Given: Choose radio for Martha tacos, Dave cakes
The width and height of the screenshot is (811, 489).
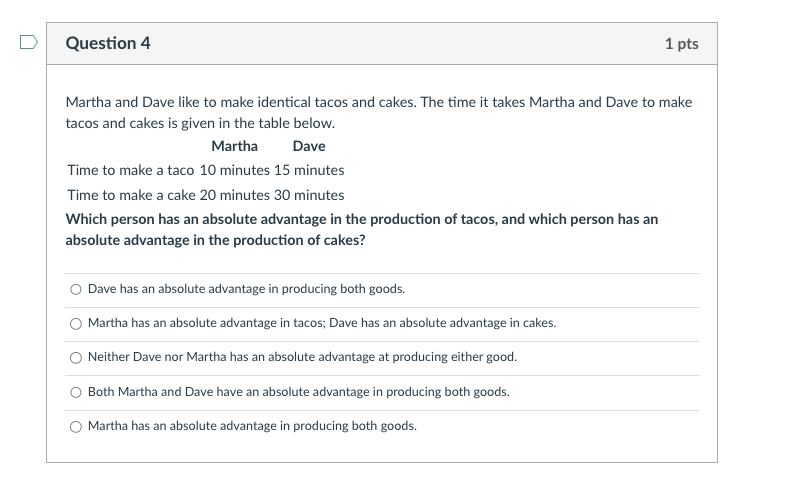Looking at the screenshot, I should point(76,323).
